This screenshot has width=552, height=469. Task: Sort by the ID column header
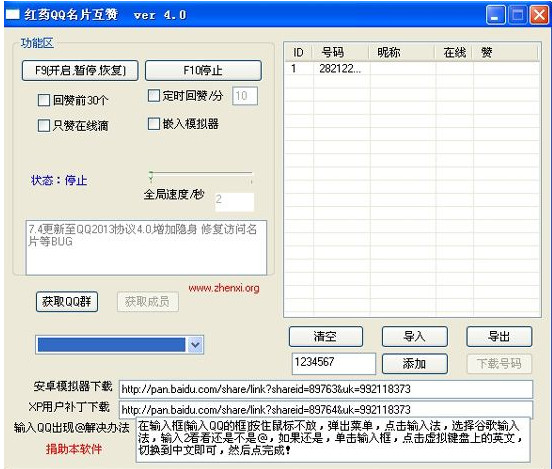click(x=298, y=52)
